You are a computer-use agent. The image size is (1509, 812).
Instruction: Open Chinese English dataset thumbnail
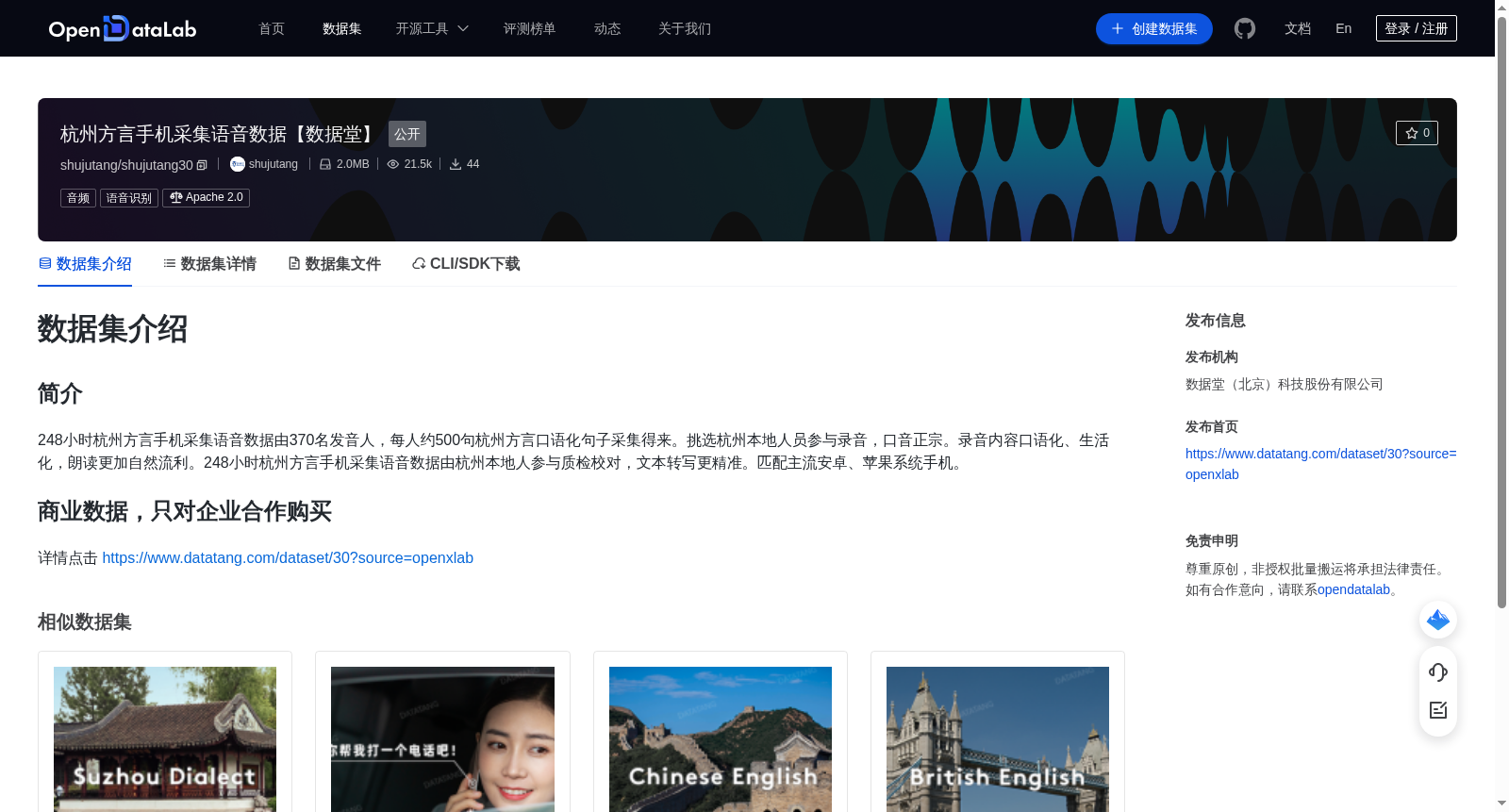721,739
